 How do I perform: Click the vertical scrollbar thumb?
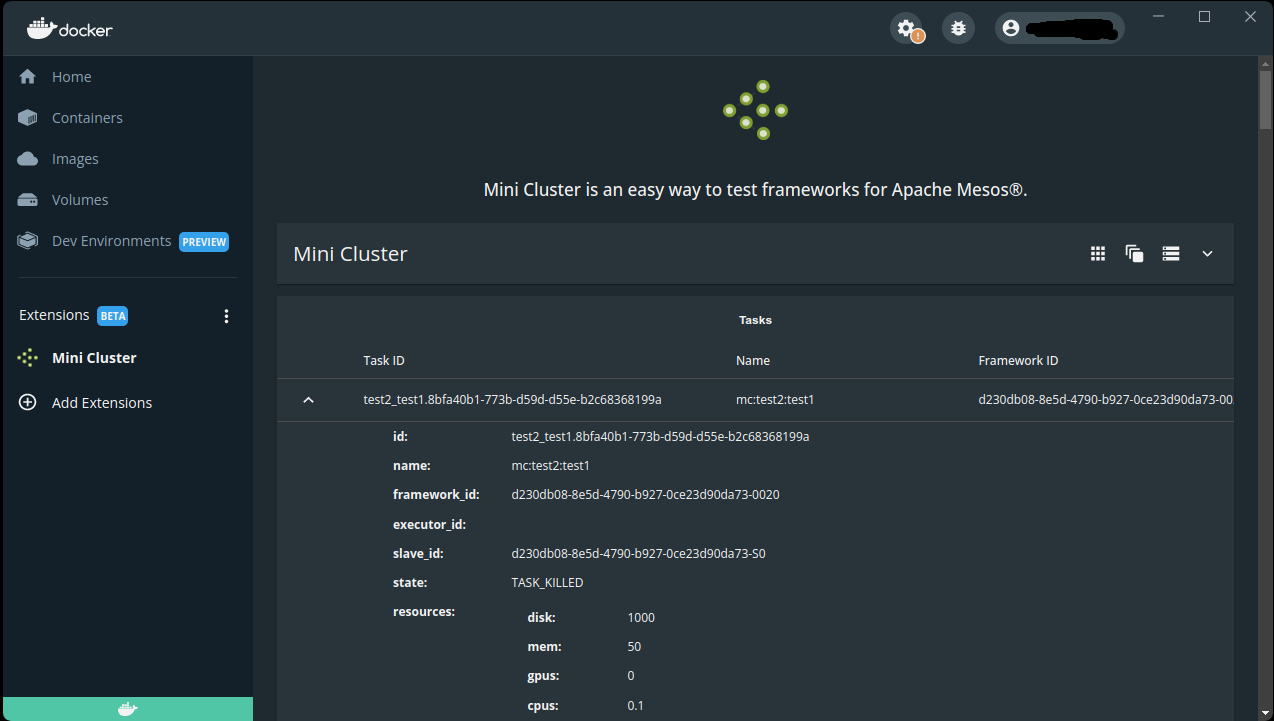click(1265, 100)
